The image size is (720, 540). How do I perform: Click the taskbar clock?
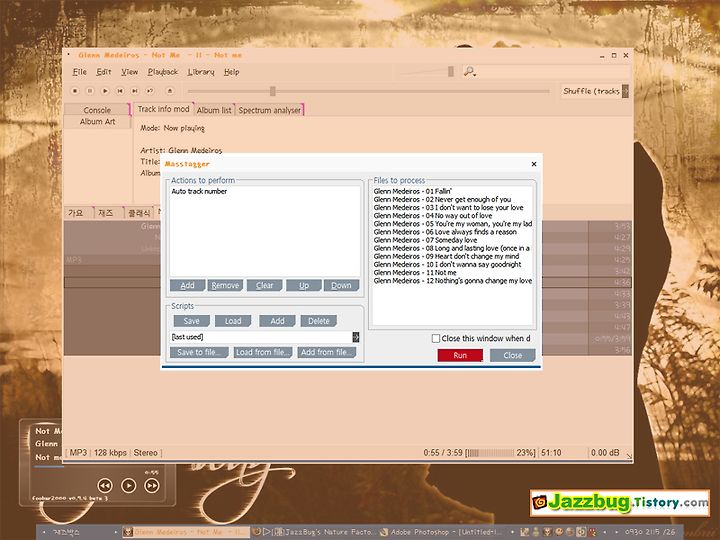click(650, 532)
